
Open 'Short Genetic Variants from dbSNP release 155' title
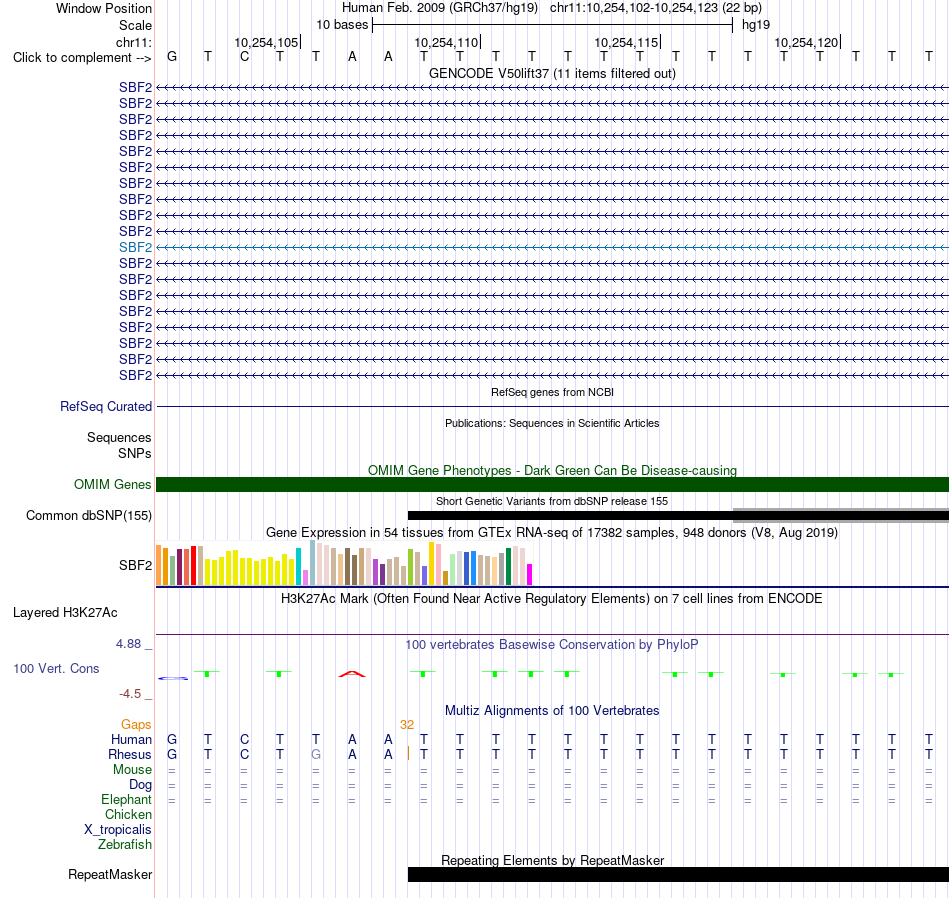tap(552, 501)
